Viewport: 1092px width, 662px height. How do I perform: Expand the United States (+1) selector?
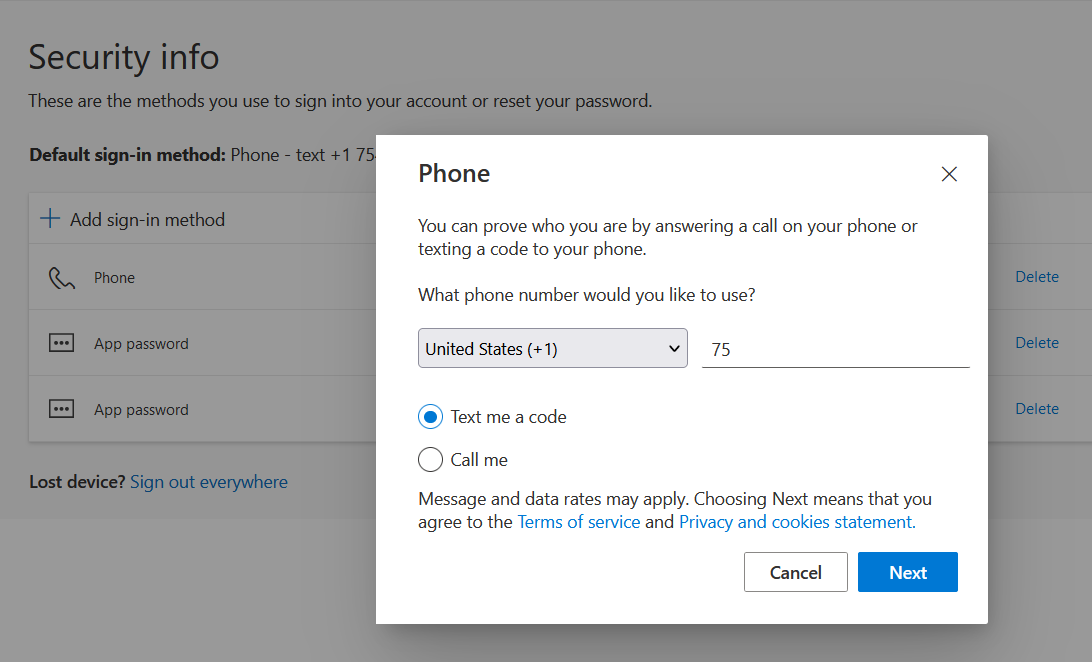point(552,348)
